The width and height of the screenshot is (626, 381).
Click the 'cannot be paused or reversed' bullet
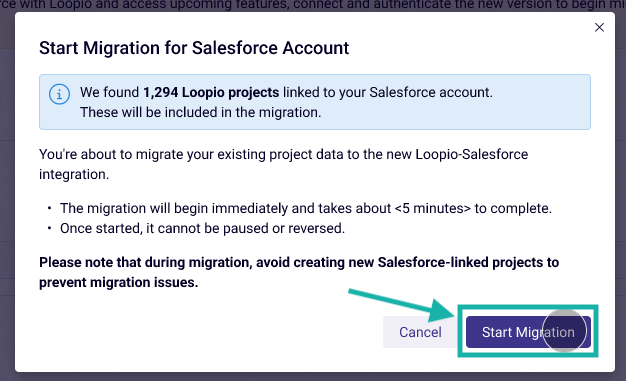[202, 228]
